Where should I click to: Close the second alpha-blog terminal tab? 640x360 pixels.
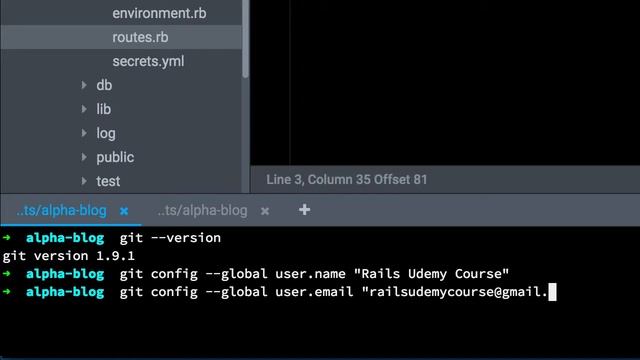point(265,211)
